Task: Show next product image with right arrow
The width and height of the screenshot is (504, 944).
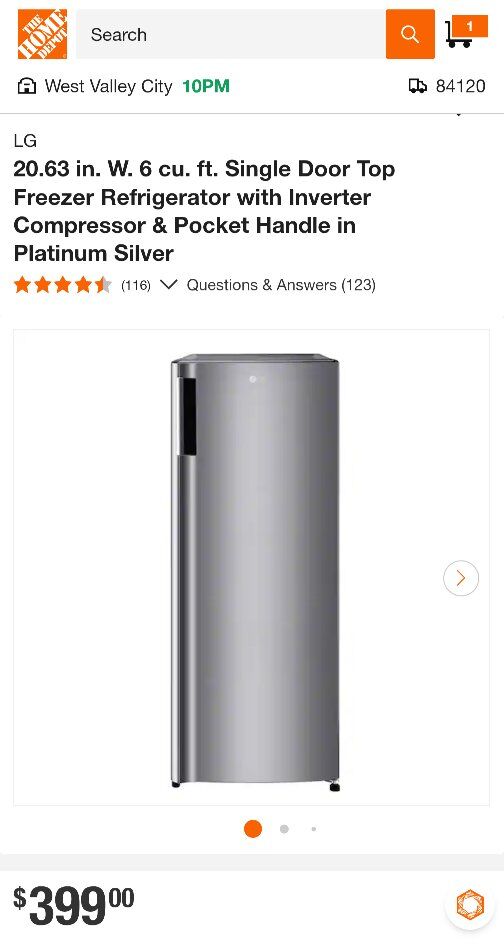Action: click(461, 578)
